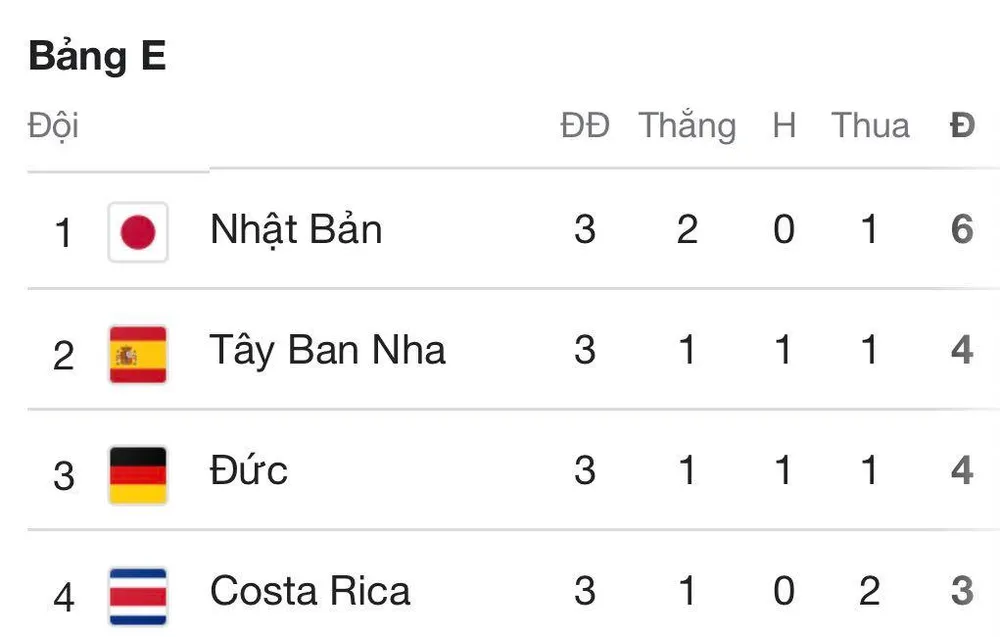The height and width of the screenshot is (637, 1000).
Task: Click the Japan flag icon
Action: 138,232
